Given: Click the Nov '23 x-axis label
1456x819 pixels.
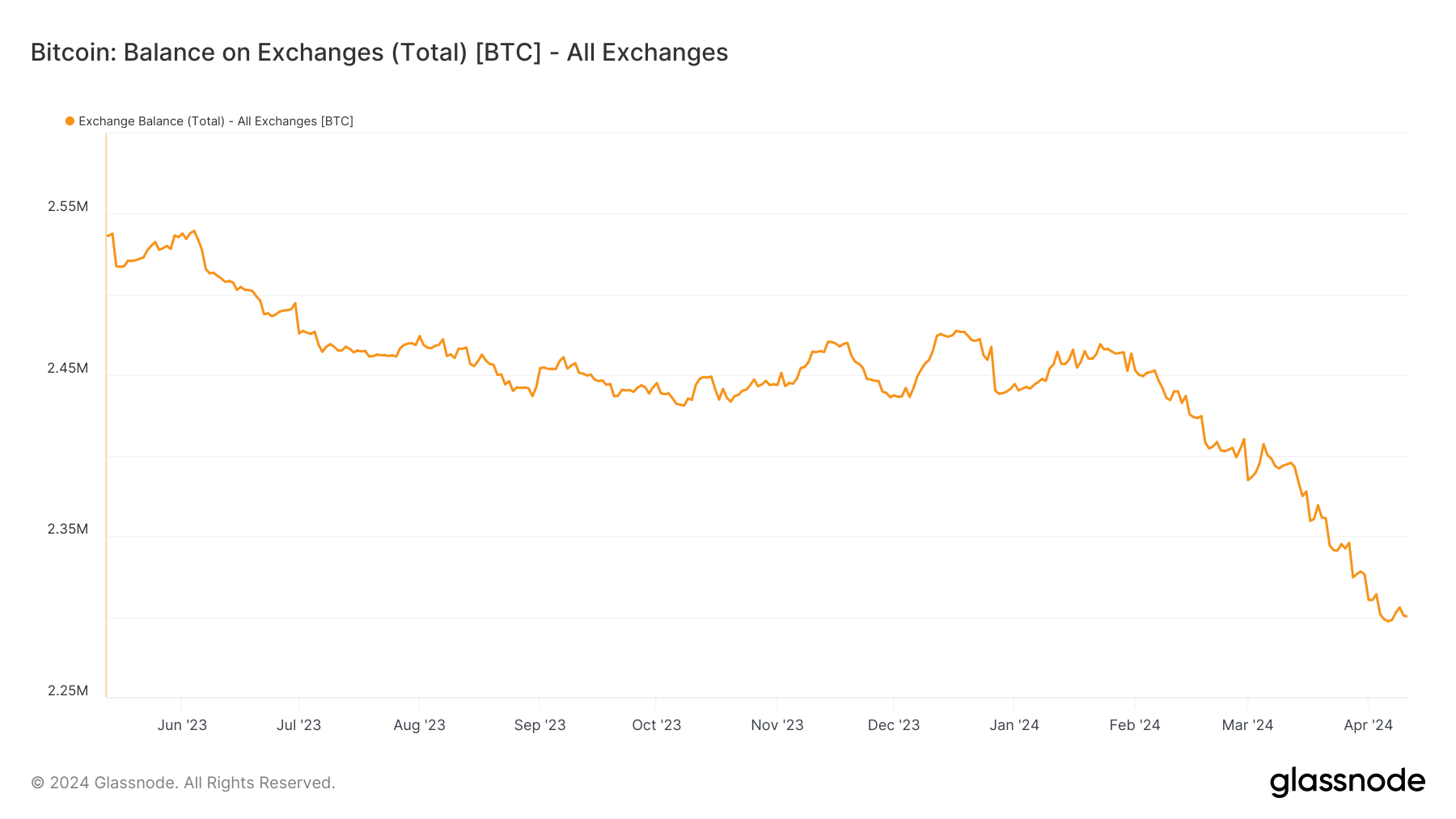Looking at the screenshot, I should 777,725.
